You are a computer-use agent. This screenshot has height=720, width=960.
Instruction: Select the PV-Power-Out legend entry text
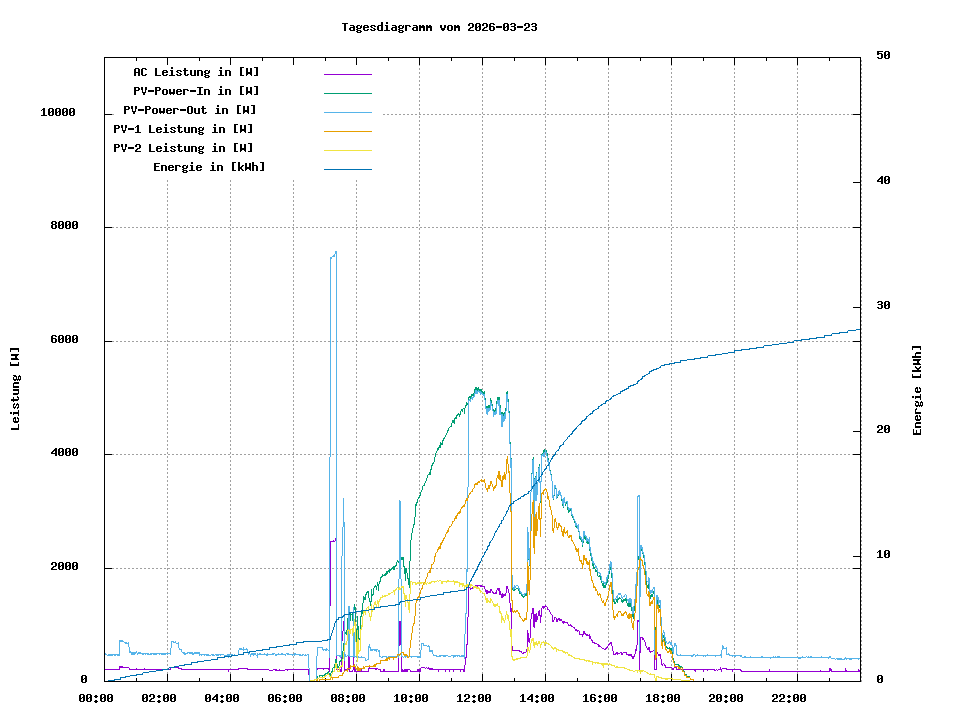[189, 110]
